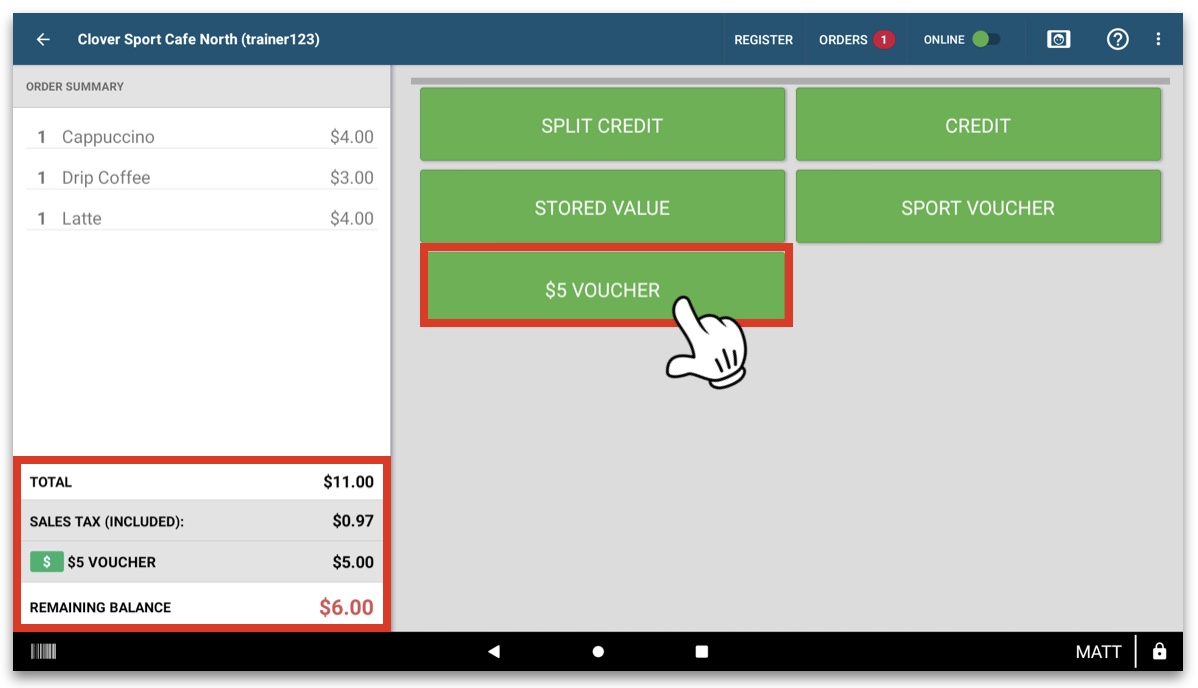Tap the Android back triangle button
Image resolution: width=1198 pixels, height=688 pixels.
pyautogui.click(x=494, y=651)
